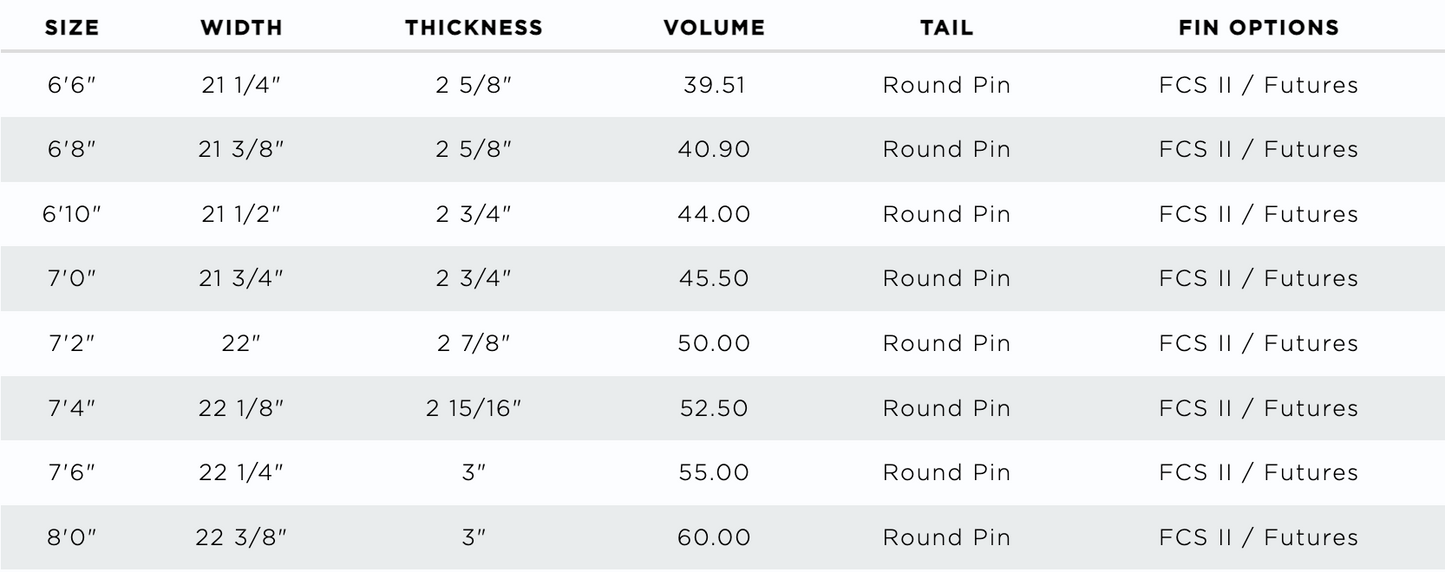The image size is (1445, 572).
Task: Click the 2 15/16" thickness value
Action: (474, 408)
